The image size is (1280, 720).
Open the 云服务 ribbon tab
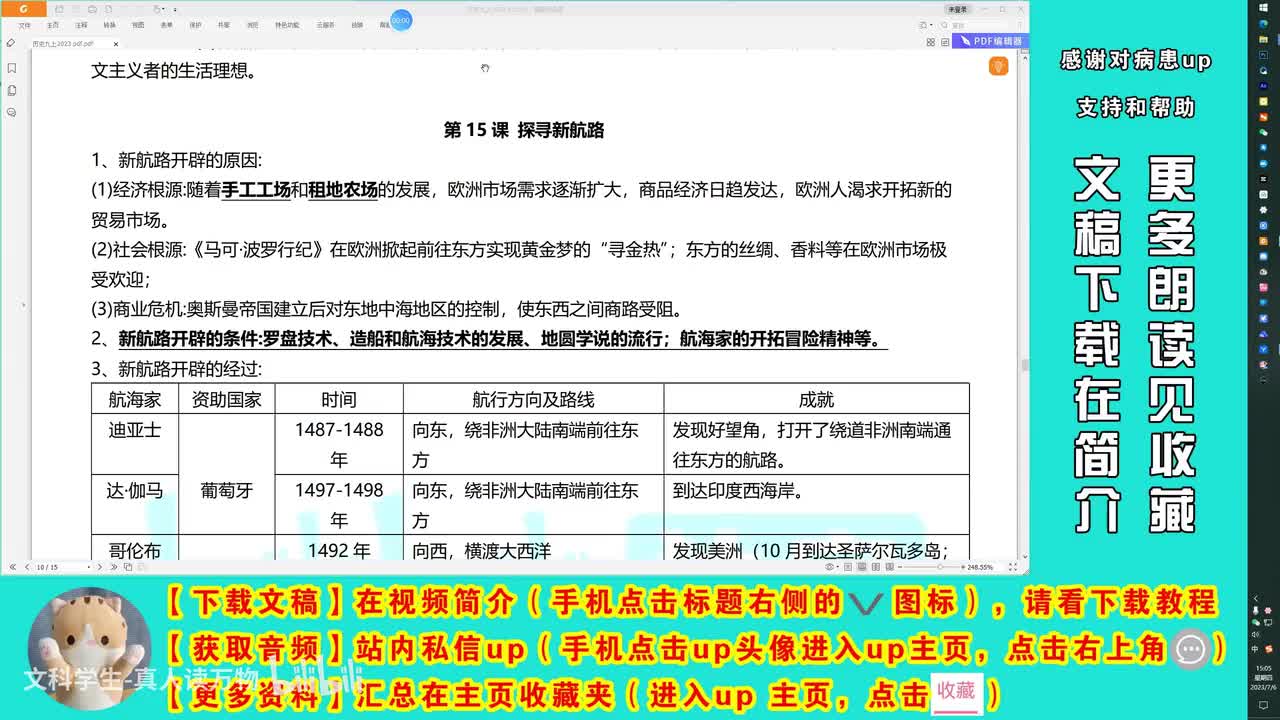click(325, 25)
